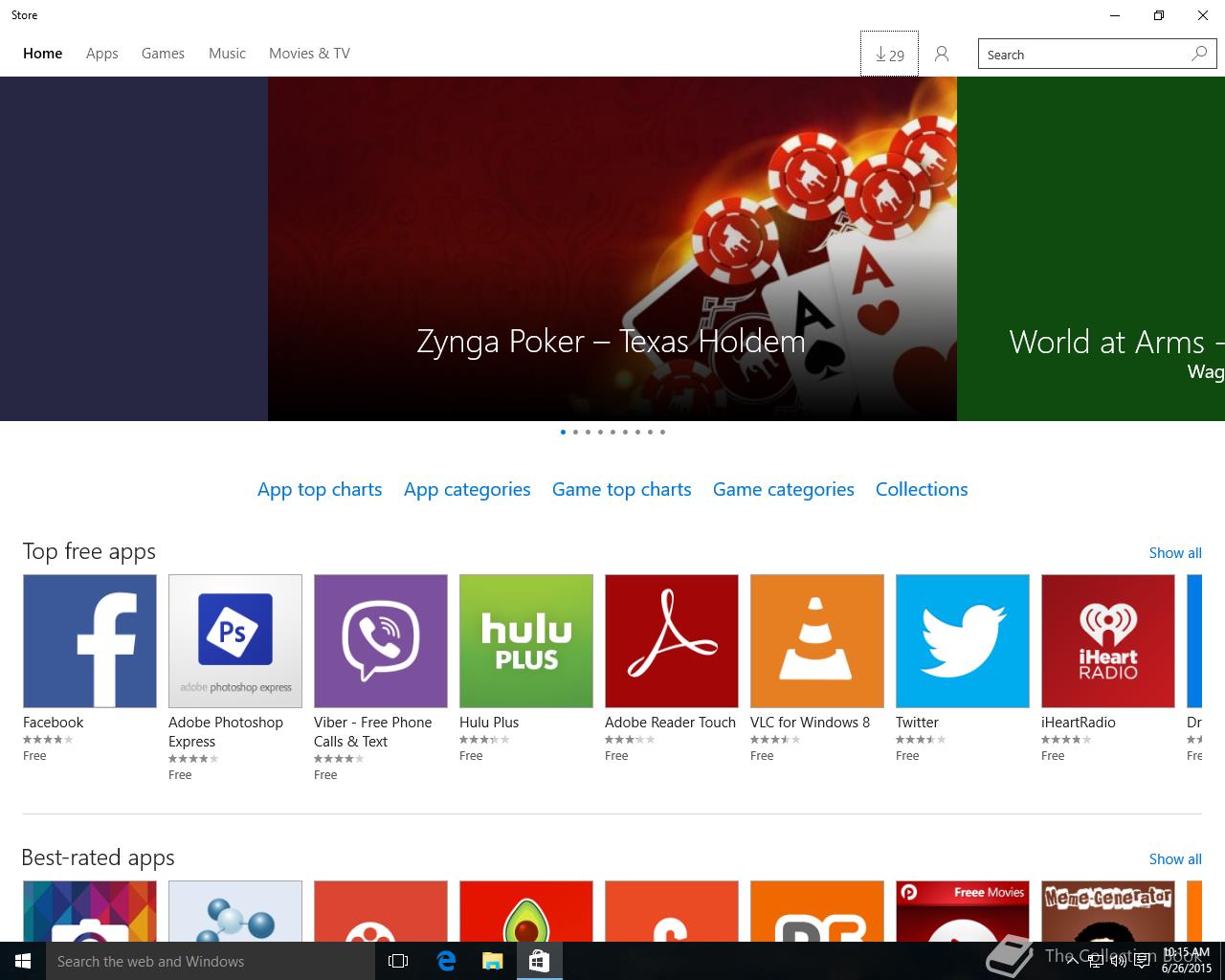
Task: Switch to the Games tab
Action: [163, 54]
